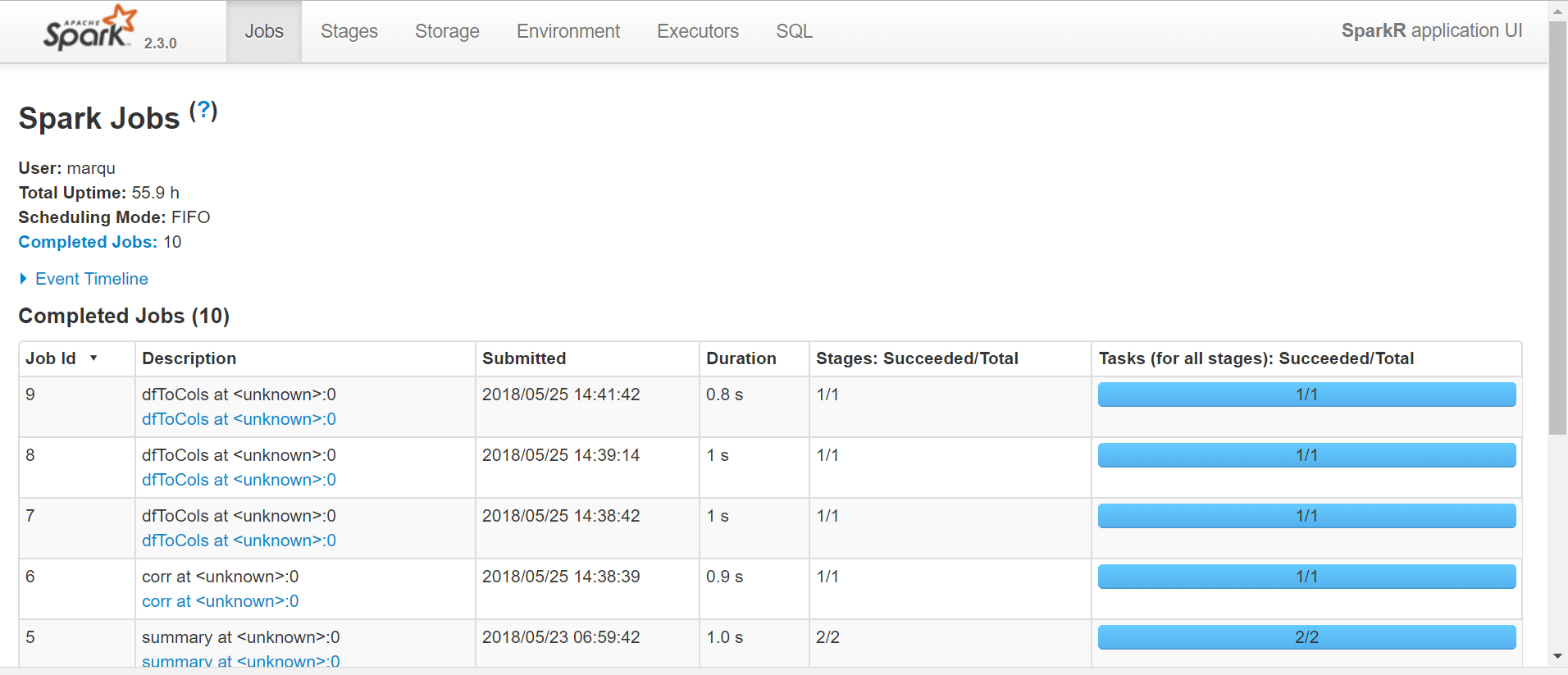Select the Scheduling Mode FIFO text
The image size is (1568, 675).
tap(115, 217)
